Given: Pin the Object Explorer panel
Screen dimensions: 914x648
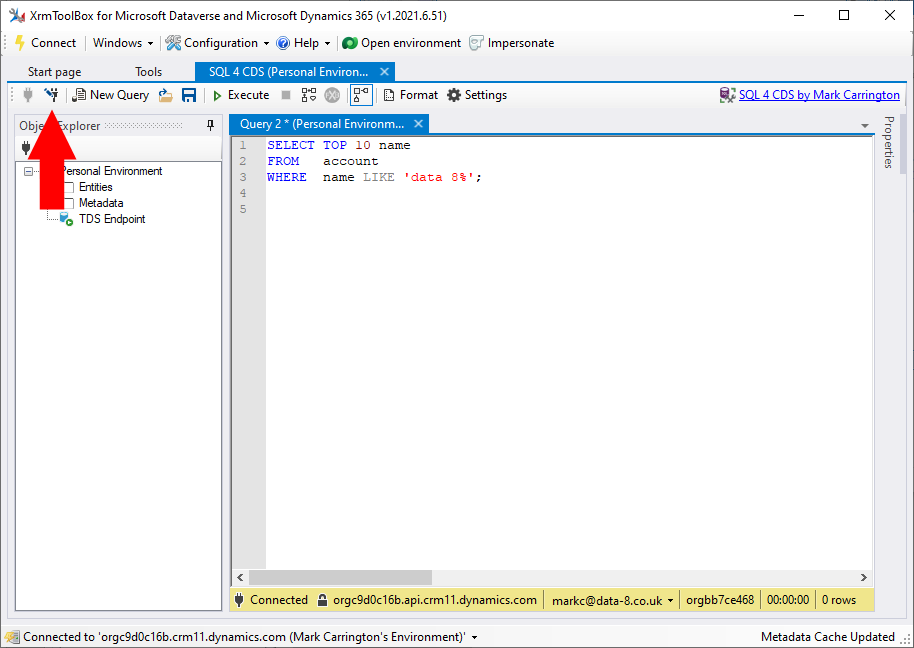Looking at the screenshot, I should pyautogui.click(x=210, y=126).
